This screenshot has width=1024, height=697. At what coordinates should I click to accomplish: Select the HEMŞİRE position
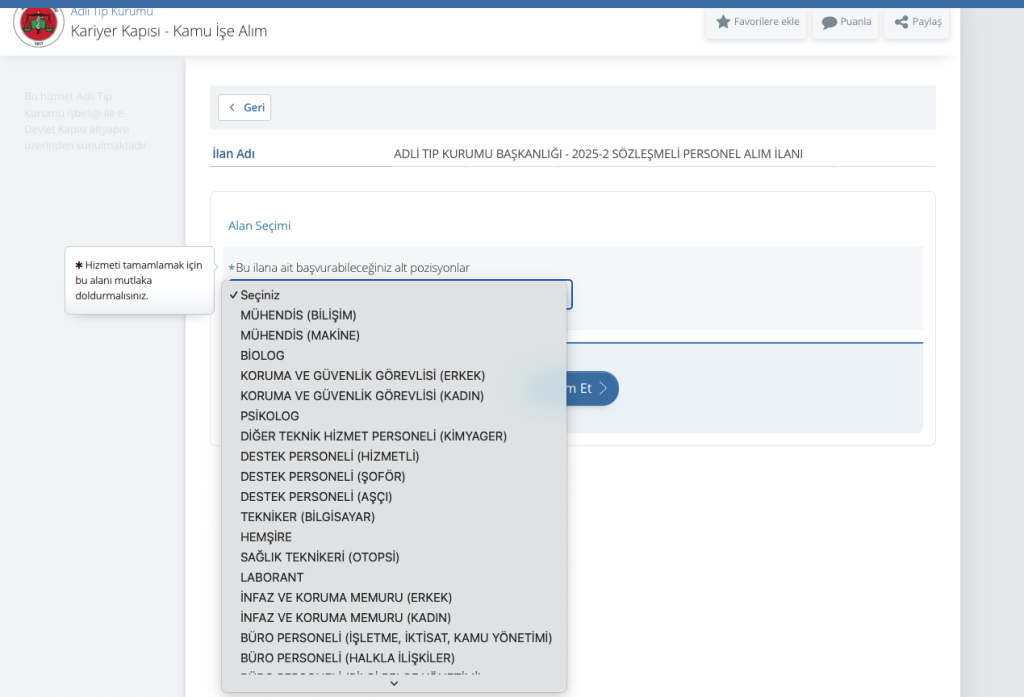pyautogui.click(x=266, y=537)
